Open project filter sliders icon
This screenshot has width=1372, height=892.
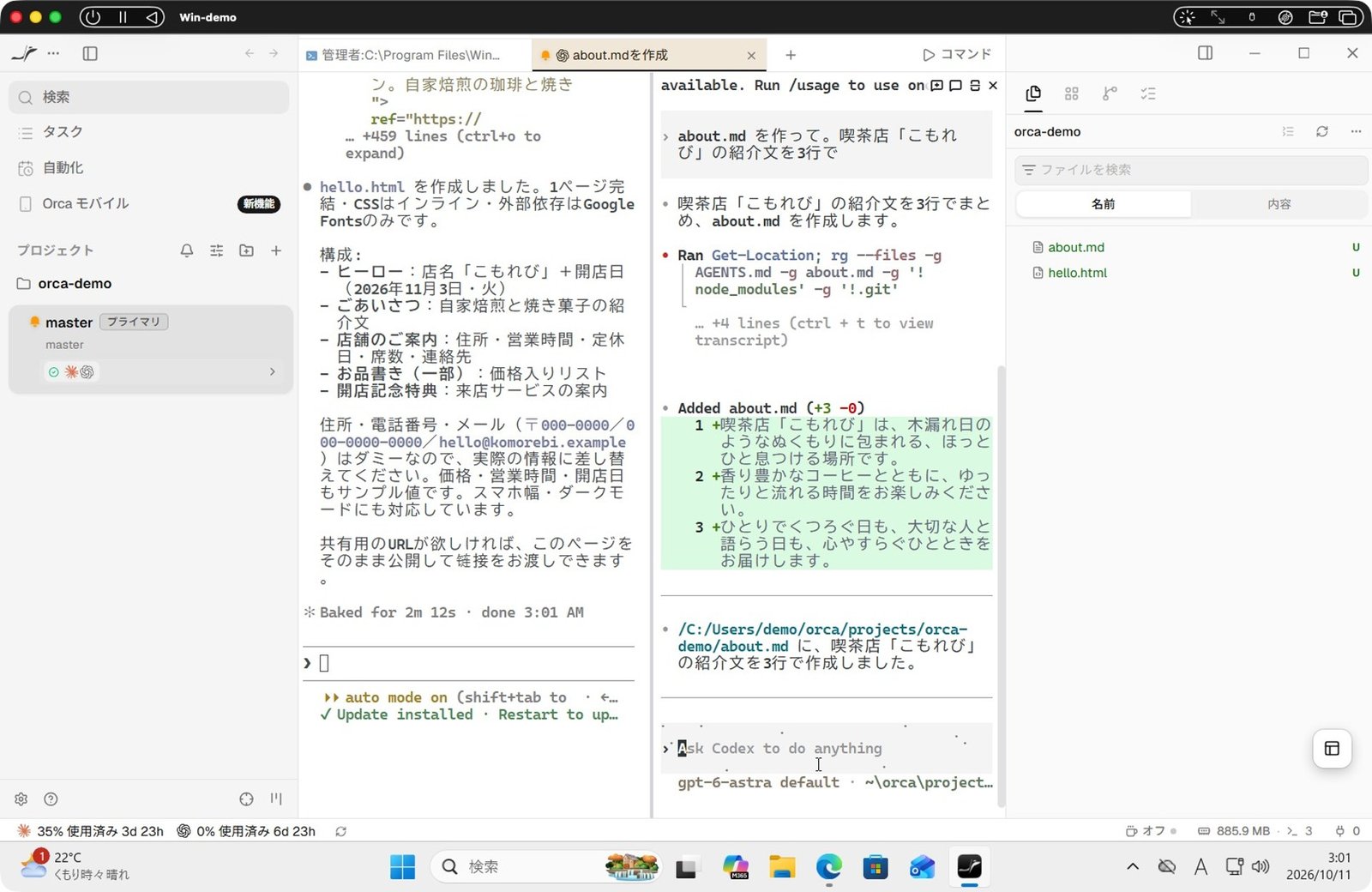217,250
